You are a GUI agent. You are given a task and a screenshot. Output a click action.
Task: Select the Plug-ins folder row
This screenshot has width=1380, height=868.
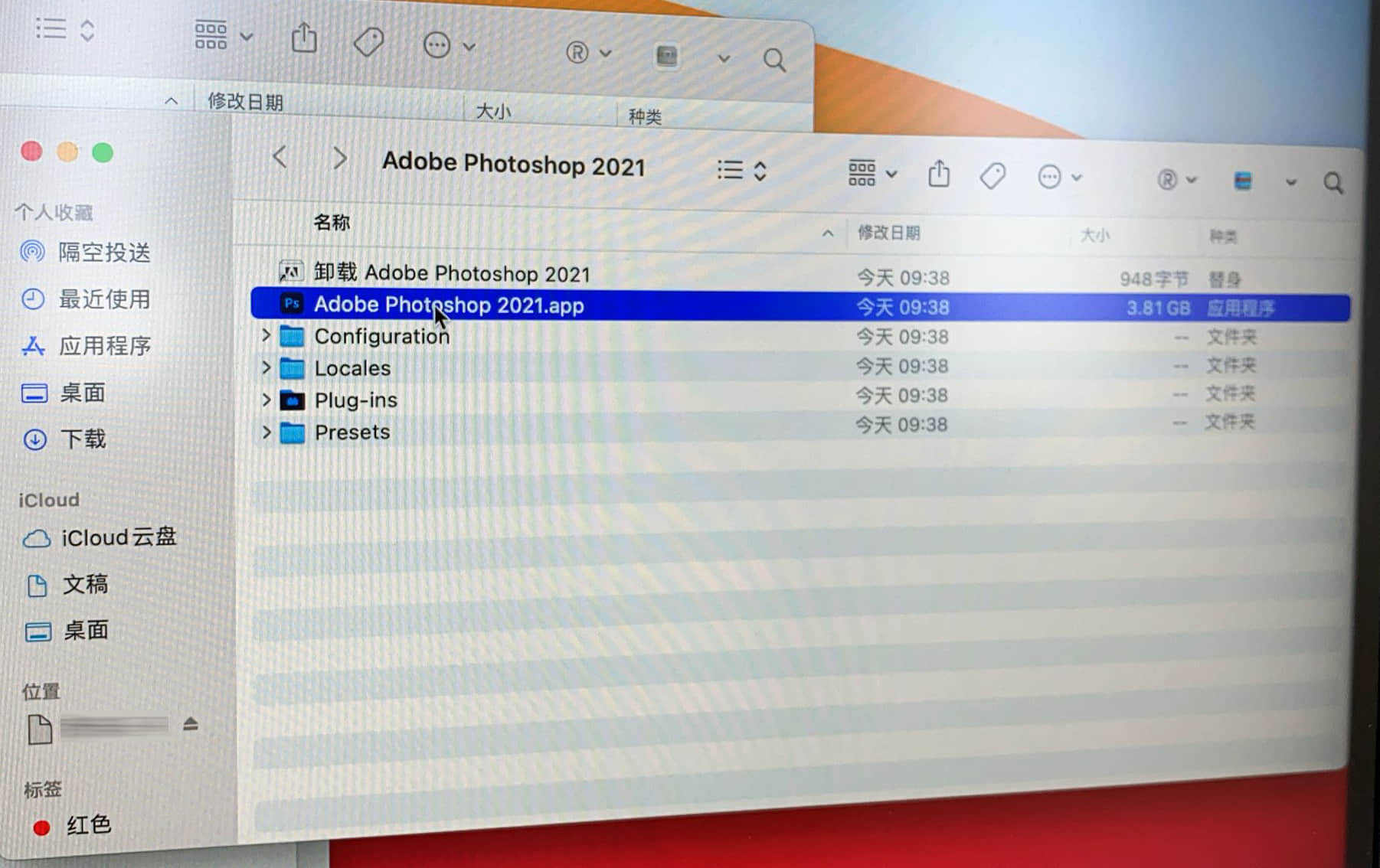coord(800,399)
